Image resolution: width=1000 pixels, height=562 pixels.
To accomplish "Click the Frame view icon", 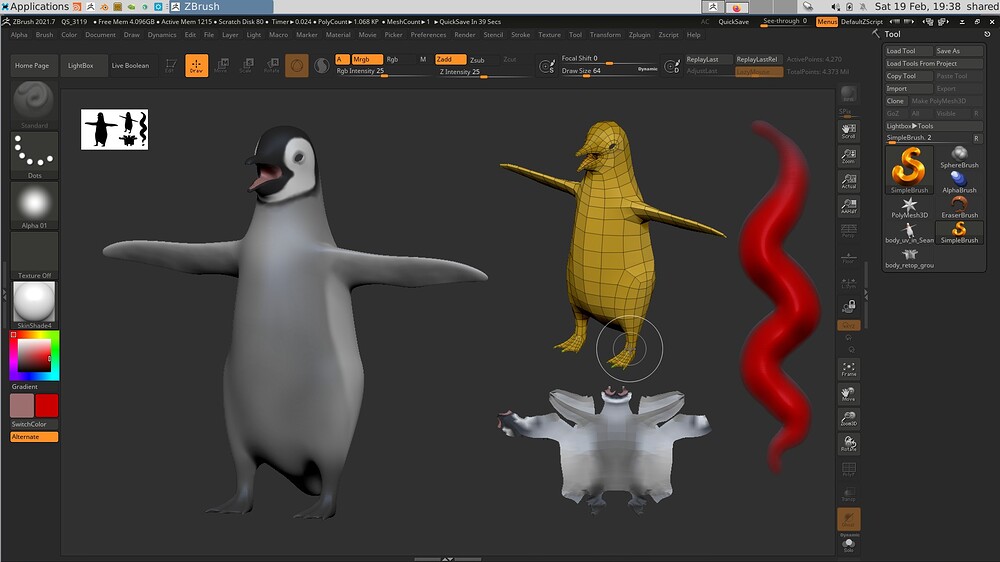I will click(x=848, y=369).
